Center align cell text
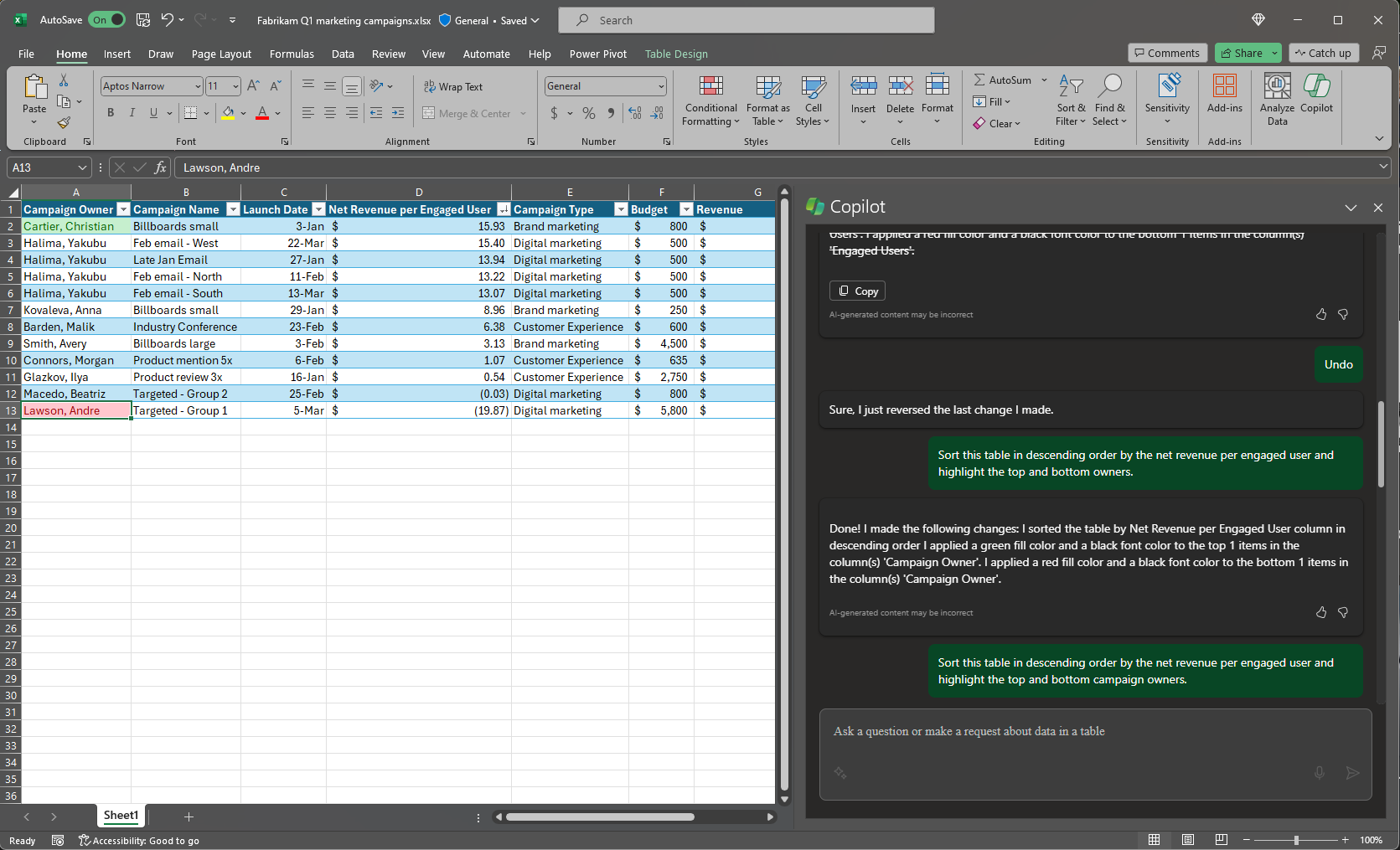Viewport: 1400px width, 850px height. pyautogui.click(x=330, y=113)
